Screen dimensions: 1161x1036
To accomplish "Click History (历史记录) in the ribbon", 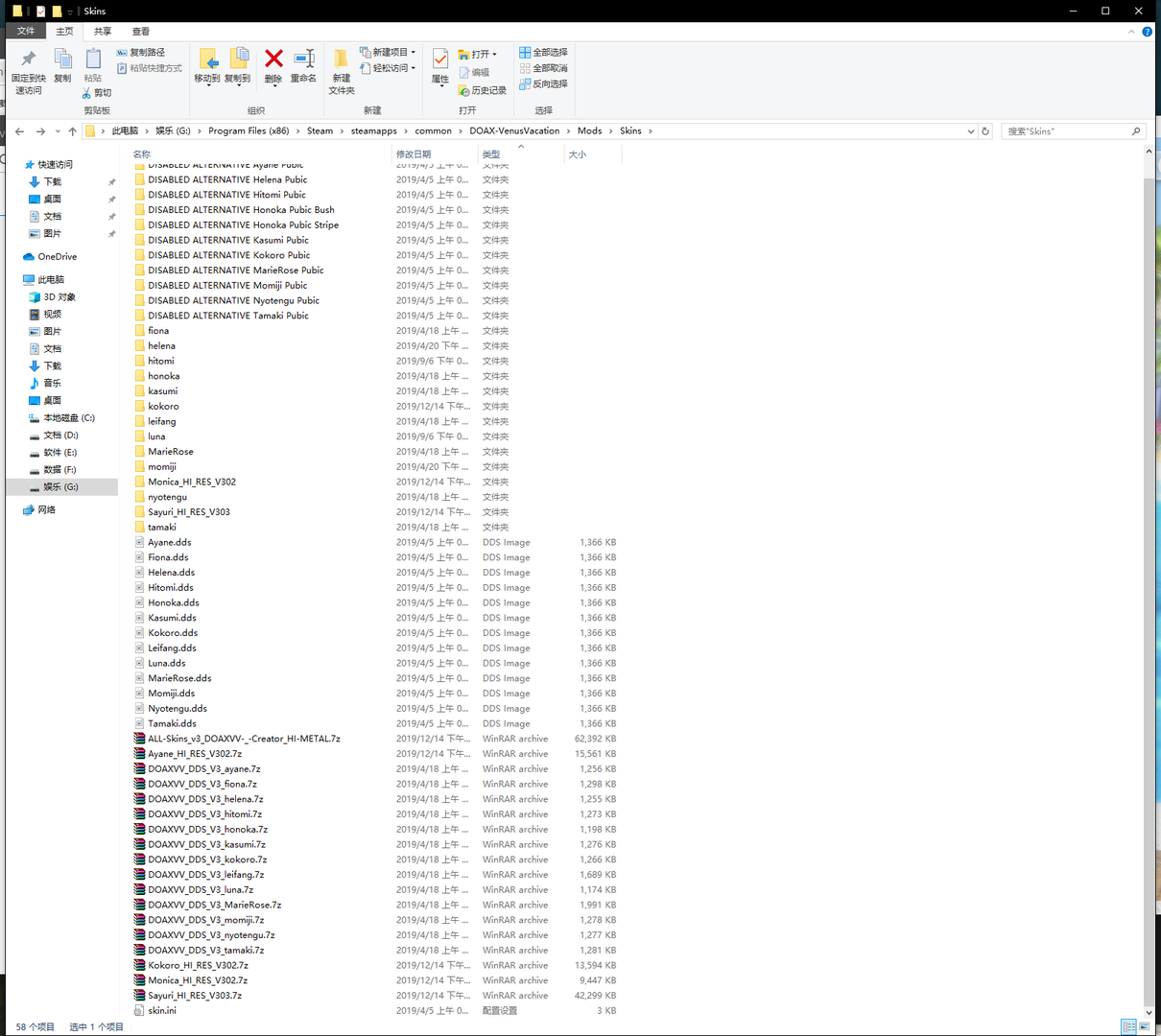I will [x=483, y=90].
